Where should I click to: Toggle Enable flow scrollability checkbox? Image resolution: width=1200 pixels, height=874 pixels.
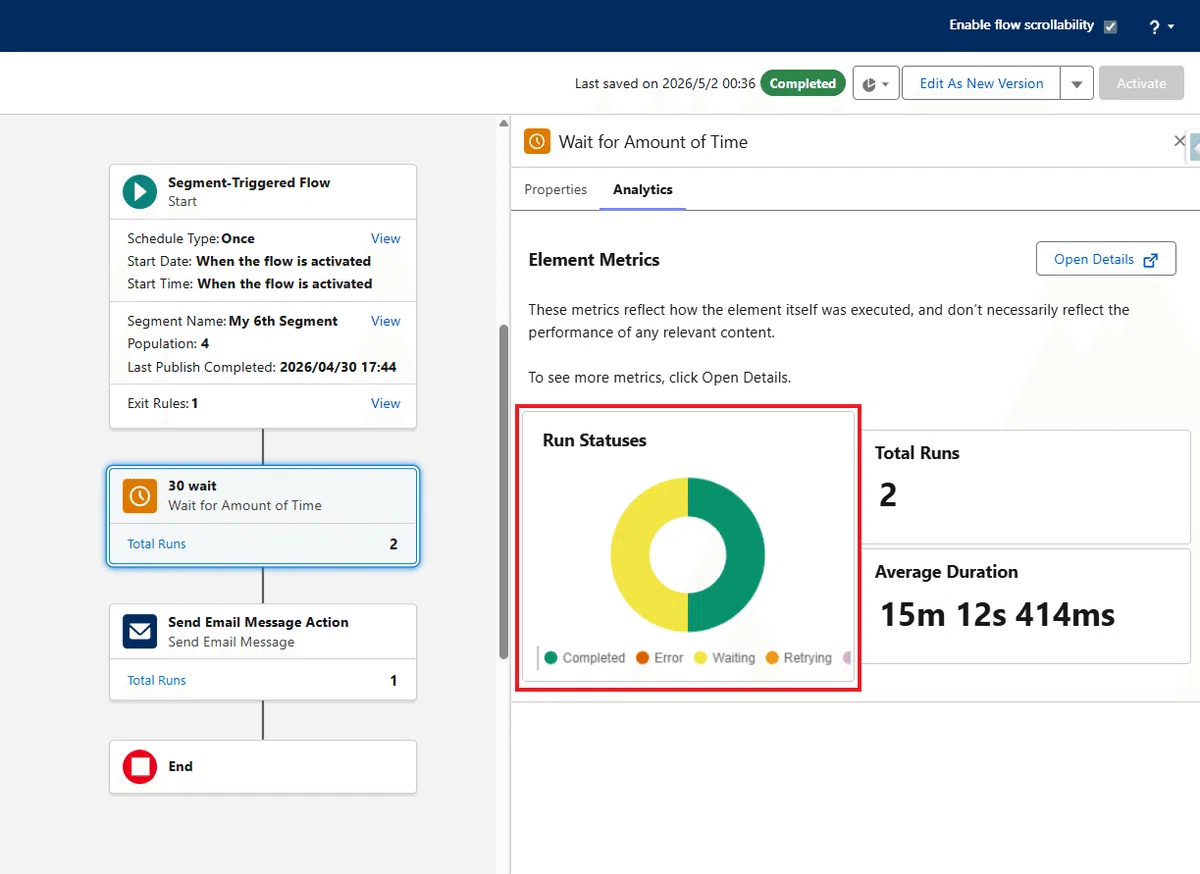[x=1110, y=27]
